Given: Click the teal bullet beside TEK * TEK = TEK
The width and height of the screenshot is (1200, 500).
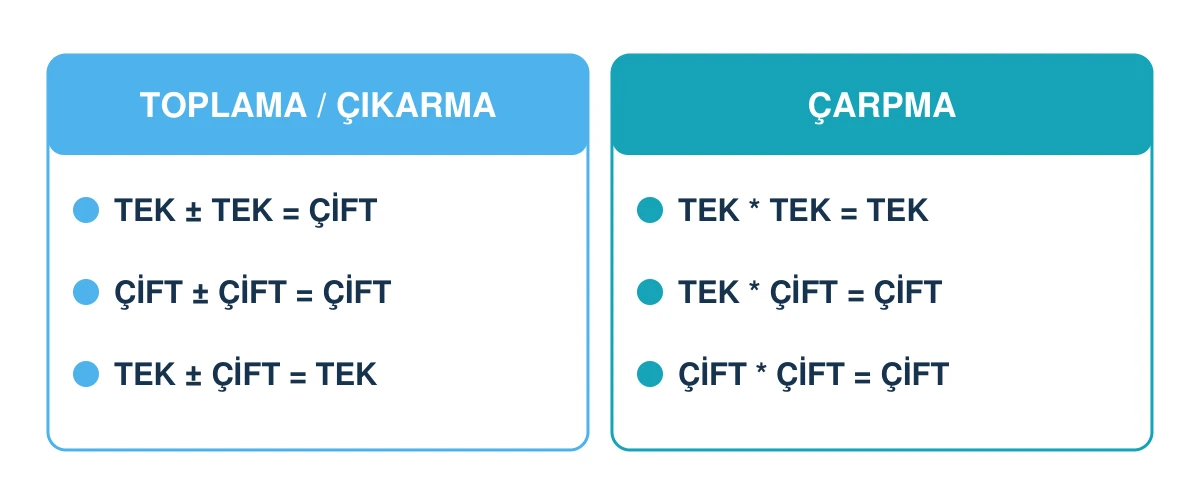Looking at the screenshot, I should click(x=650, y=210).
